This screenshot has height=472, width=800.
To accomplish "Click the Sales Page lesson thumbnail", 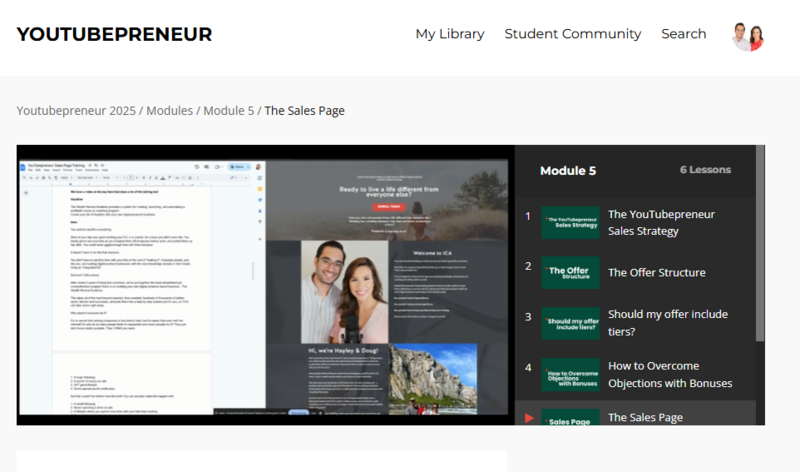I will click(x=570, y=417).
